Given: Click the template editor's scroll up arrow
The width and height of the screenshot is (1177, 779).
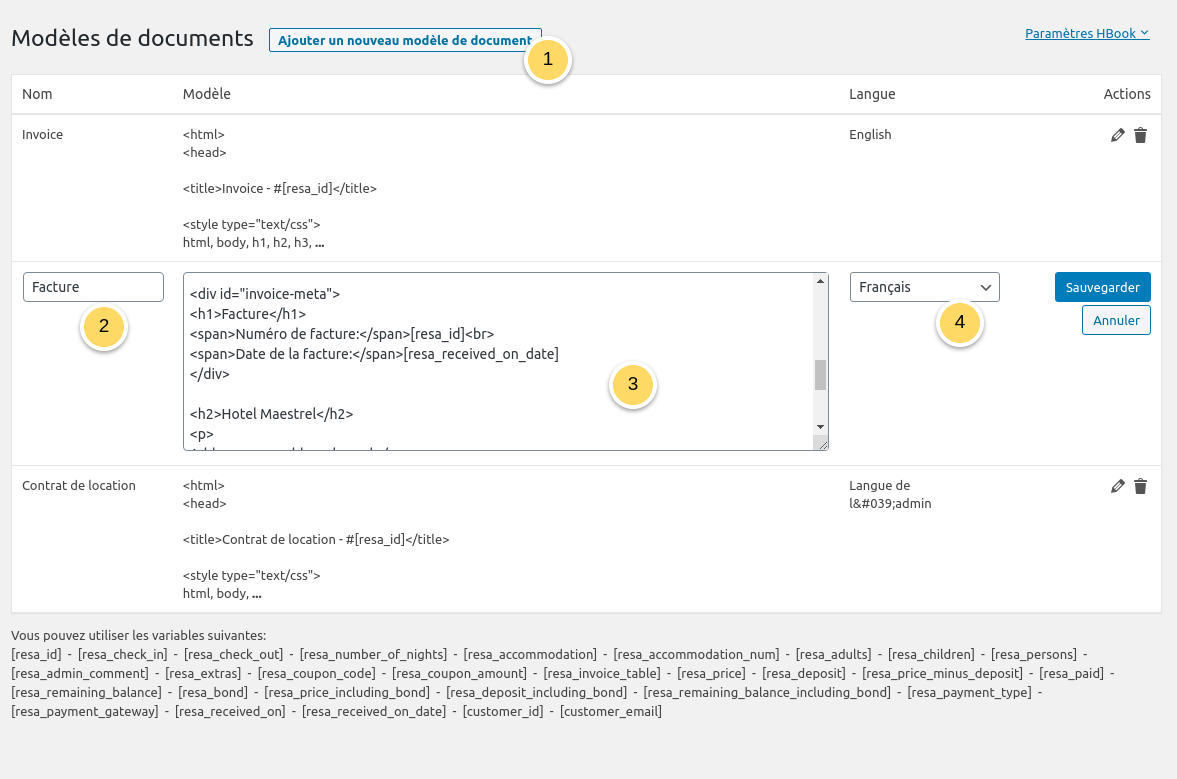Looking at the screenshot, I should coord(821,281).
